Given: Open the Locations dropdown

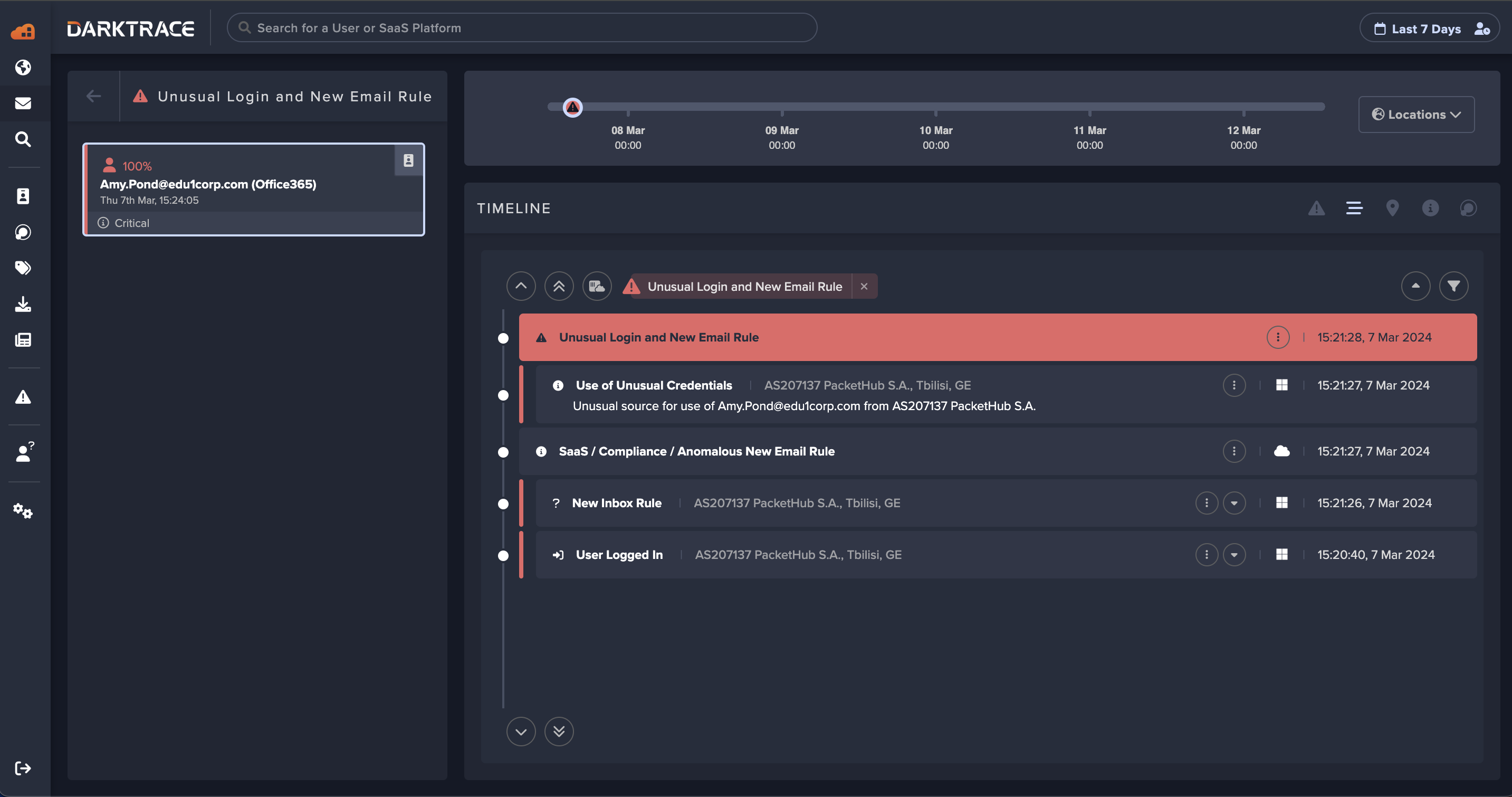Looking at the screenshot, I should 1416,115.
